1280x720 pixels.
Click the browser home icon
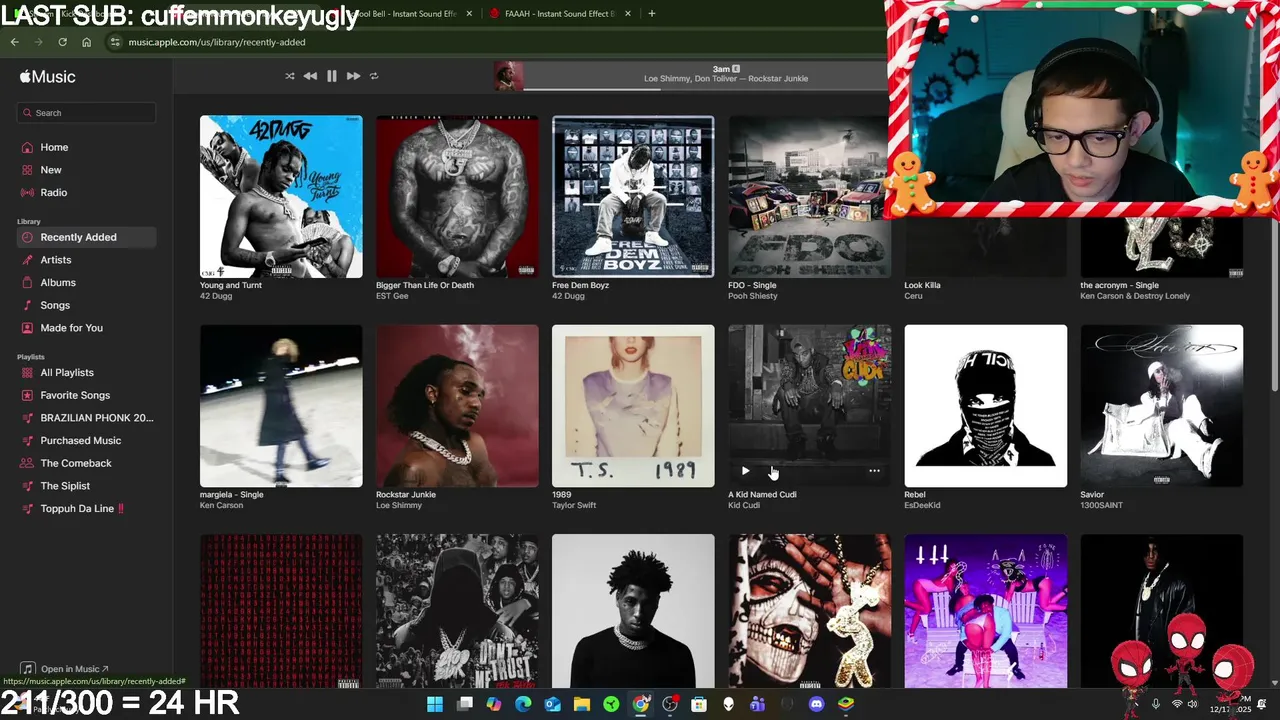(86, 42)
